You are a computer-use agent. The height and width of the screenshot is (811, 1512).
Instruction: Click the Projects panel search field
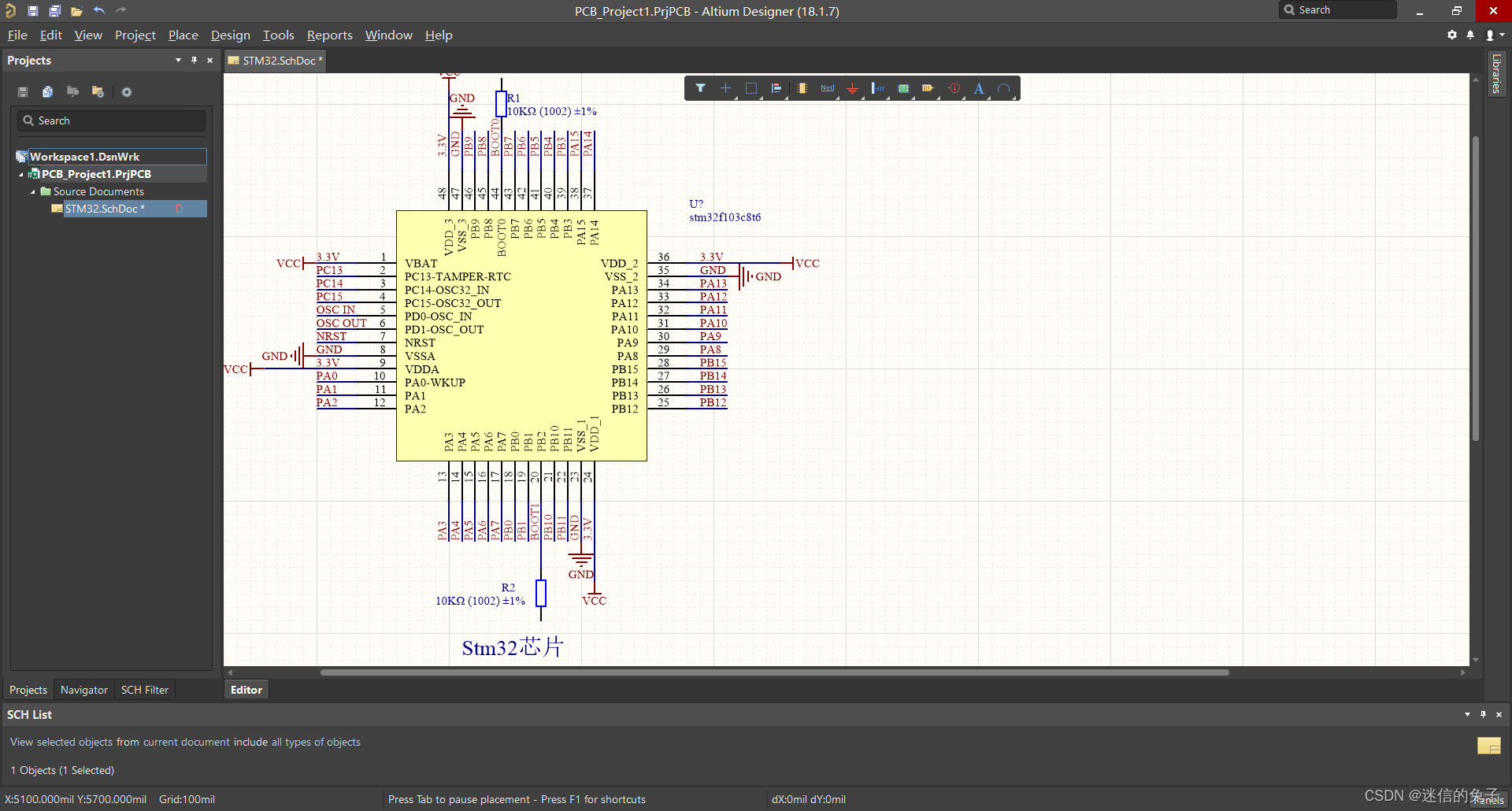click(x=111, y=120)
